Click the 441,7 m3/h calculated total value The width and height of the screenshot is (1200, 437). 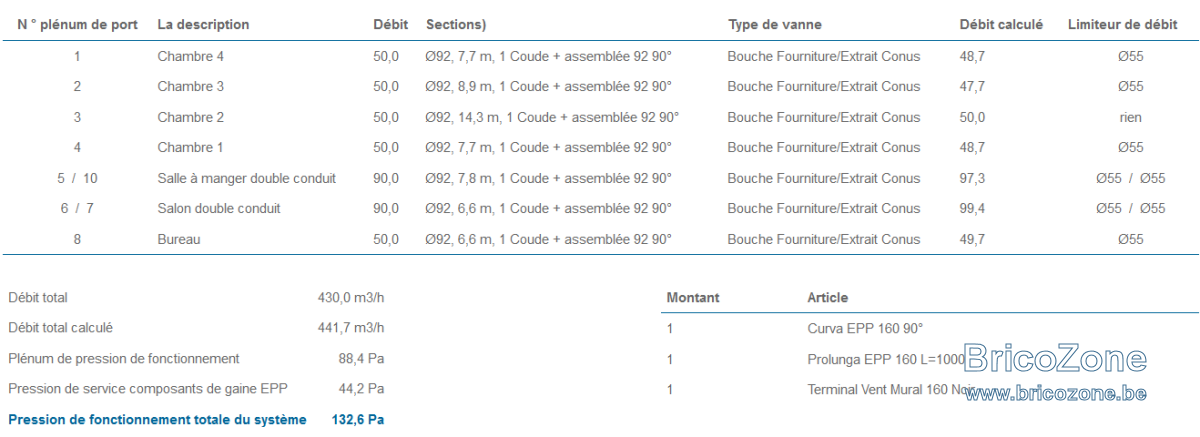351,328
